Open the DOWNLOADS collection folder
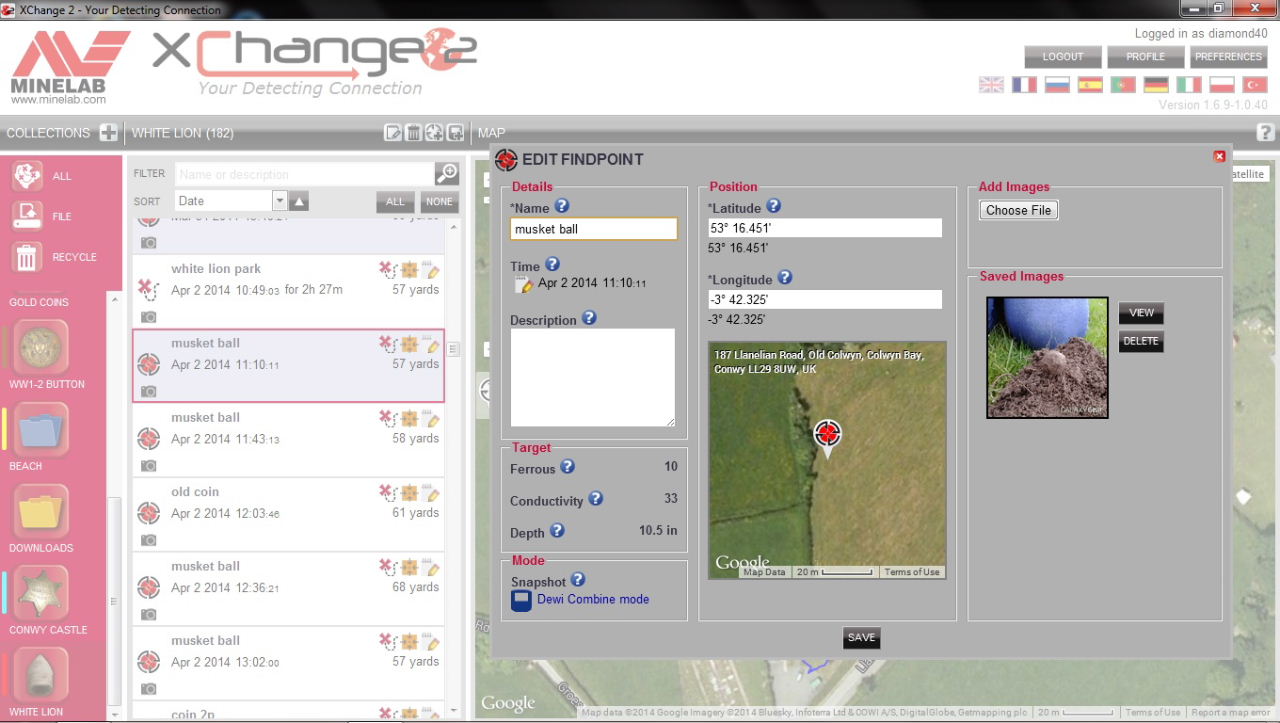Viewport: 1280px width, 723px height. [42, 511]
